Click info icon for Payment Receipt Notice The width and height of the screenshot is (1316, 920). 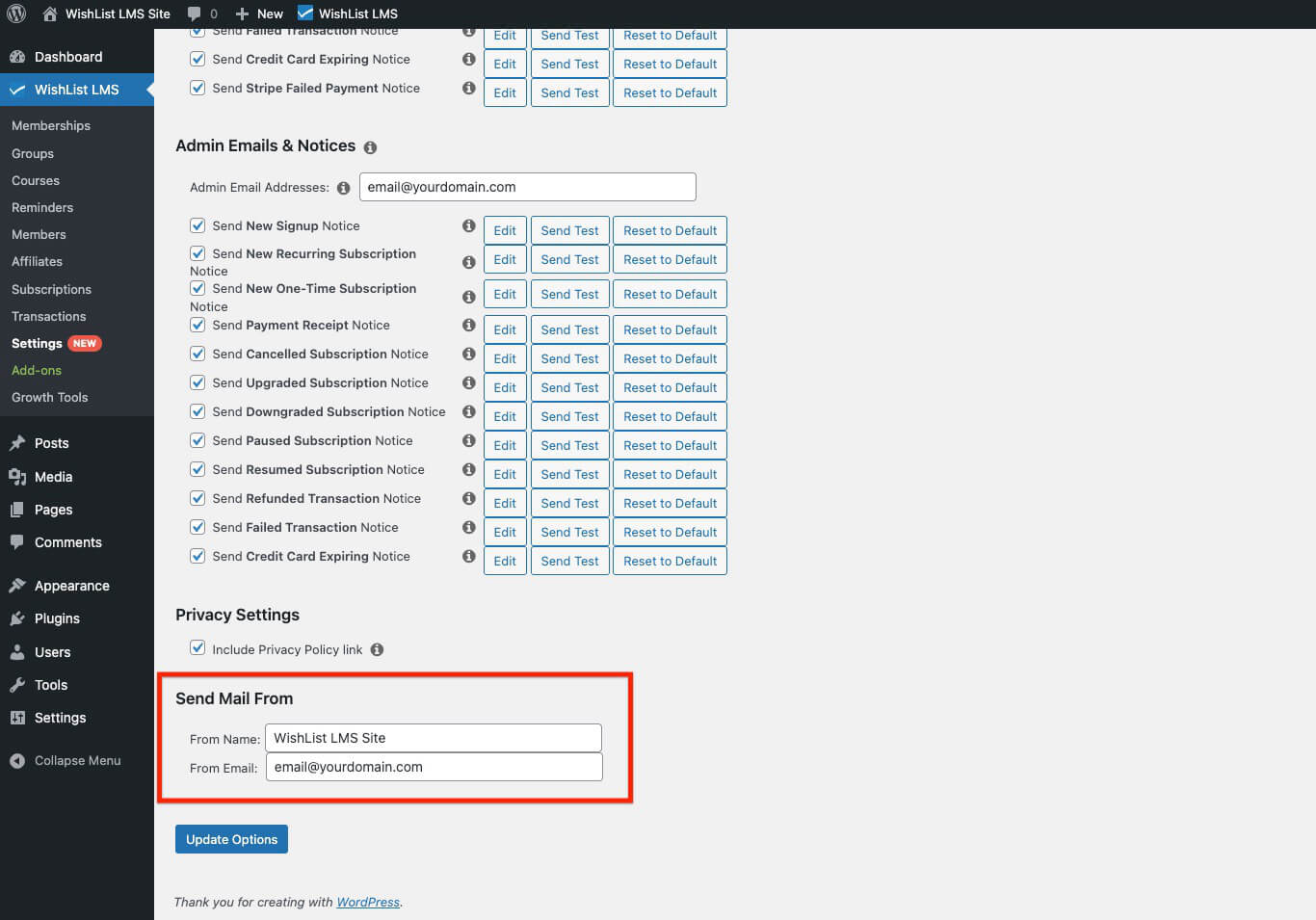click(468, 326)
